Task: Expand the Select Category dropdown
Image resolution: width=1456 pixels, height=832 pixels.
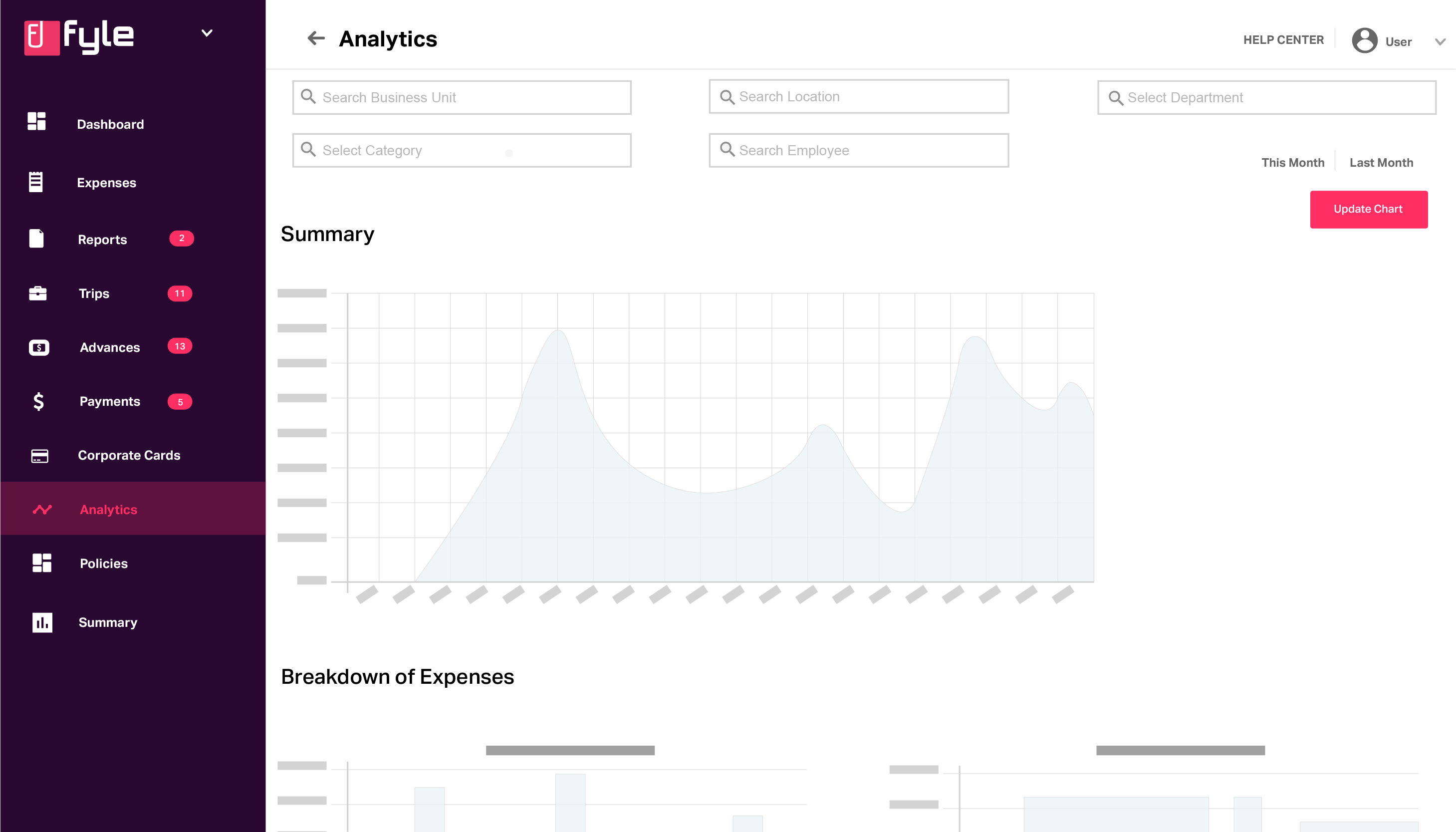Action: click(x=463, y=150)
